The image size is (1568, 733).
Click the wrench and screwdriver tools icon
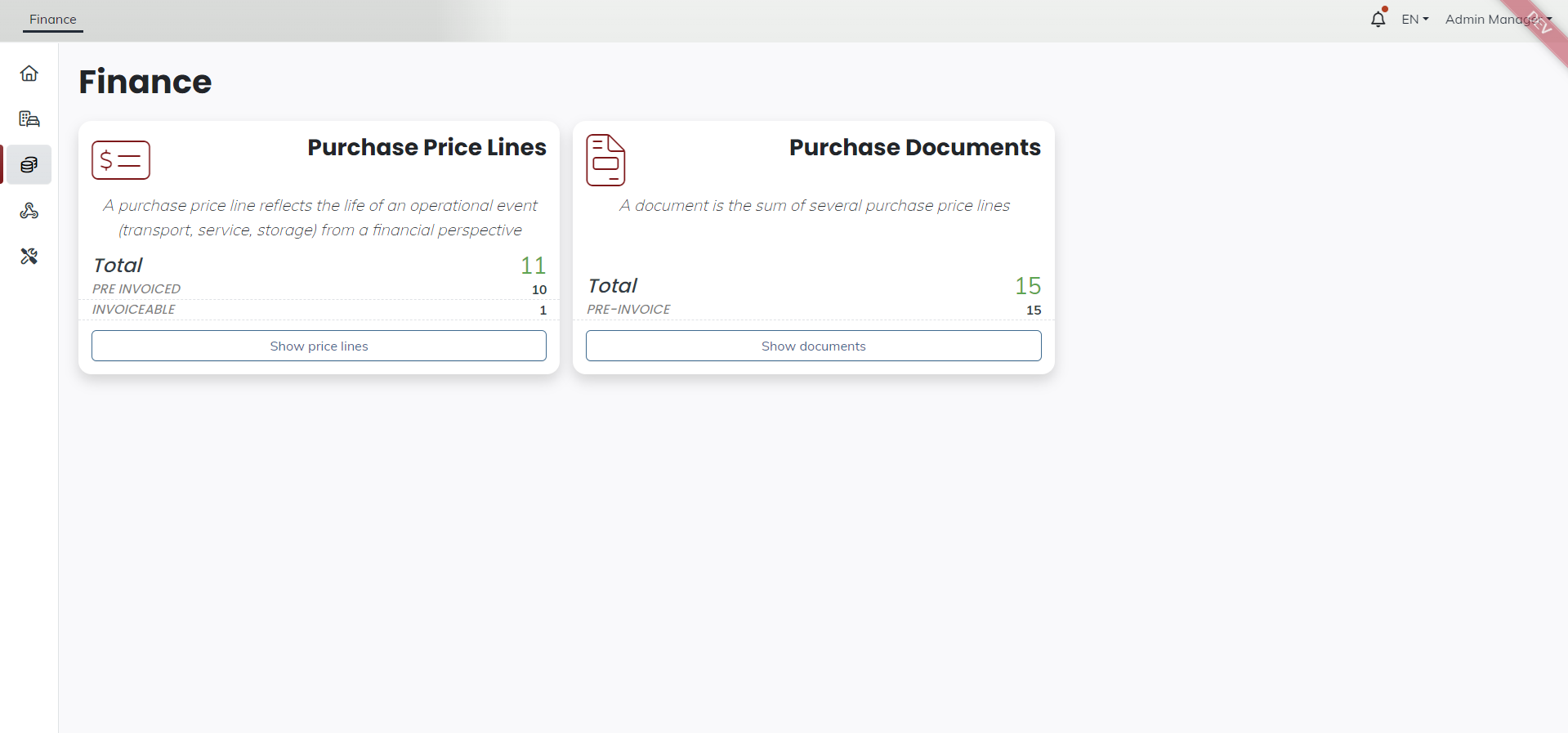29,257
